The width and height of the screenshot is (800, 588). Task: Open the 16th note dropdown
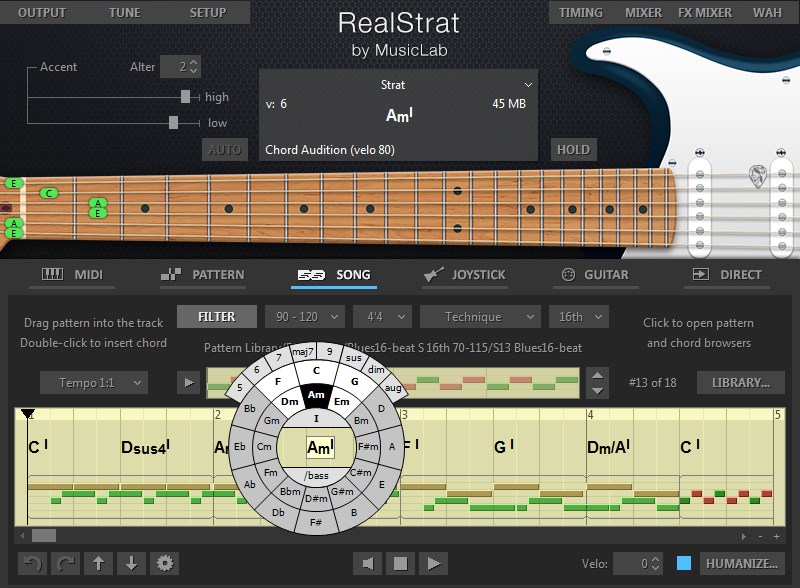pyautogui.click(x=579, y=317)
